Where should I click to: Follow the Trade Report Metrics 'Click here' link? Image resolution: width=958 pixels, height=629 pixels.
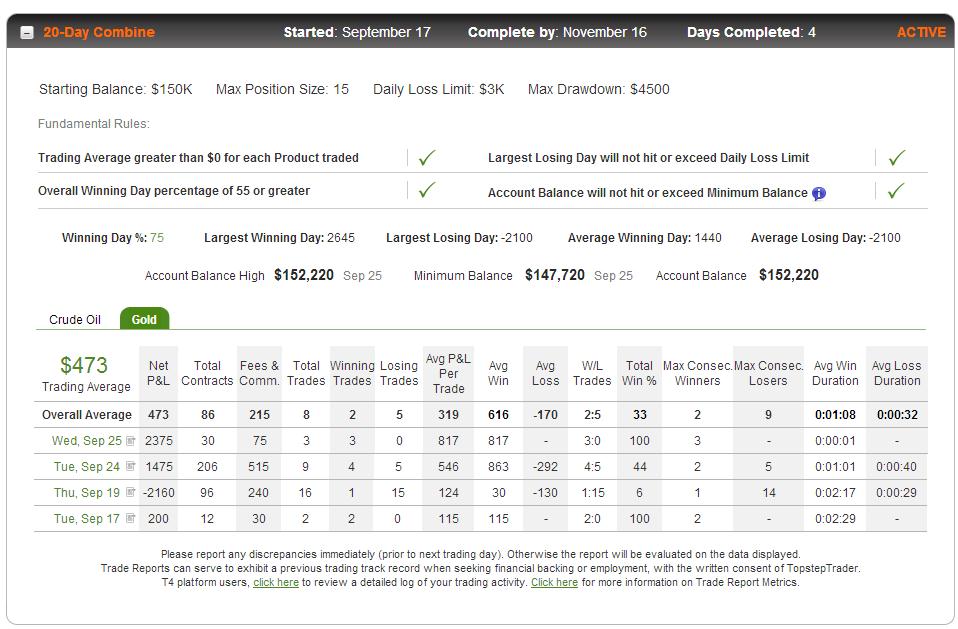(x=554, y=582)
